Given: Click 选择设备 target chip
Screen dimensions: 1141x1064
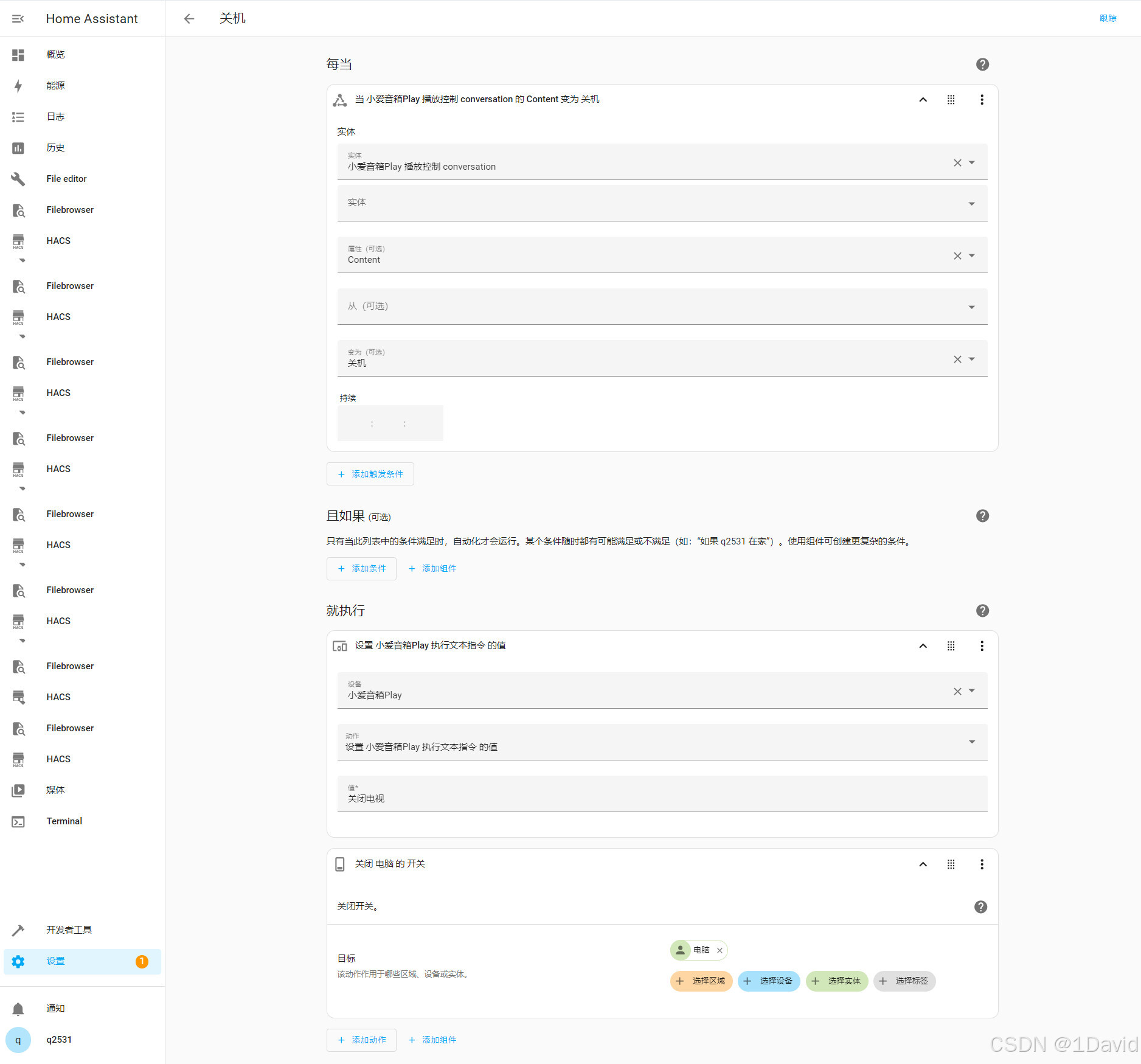Looking at the screenshot, I should [769, 981].
